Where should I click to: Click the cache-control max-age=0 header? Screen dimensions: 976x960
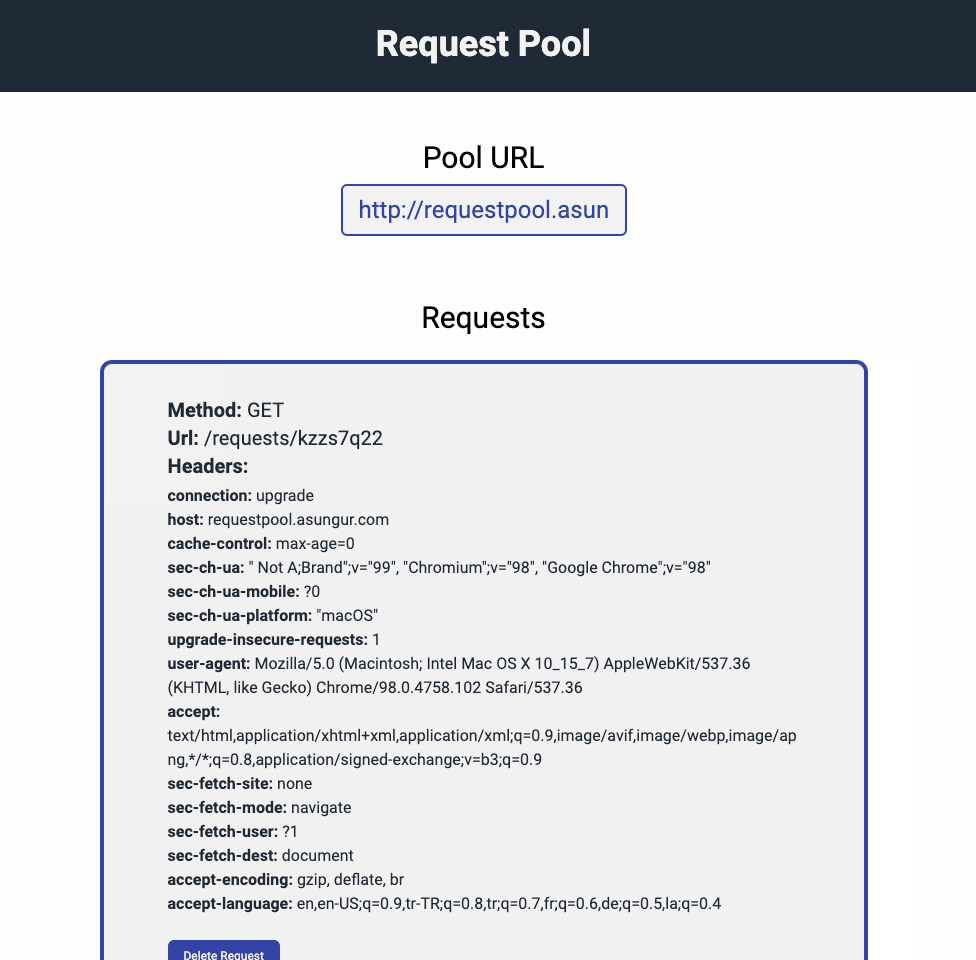pos(261,544)
